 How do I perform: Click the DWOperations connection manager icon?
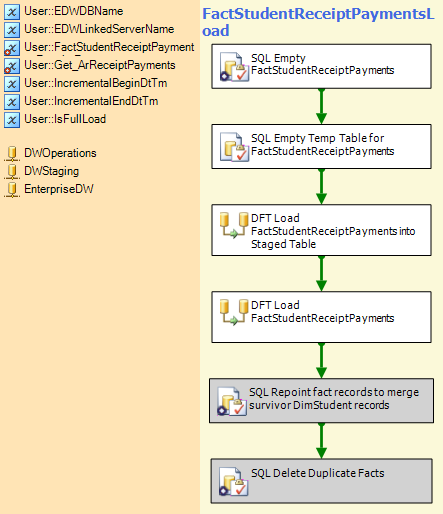point(12,153)
